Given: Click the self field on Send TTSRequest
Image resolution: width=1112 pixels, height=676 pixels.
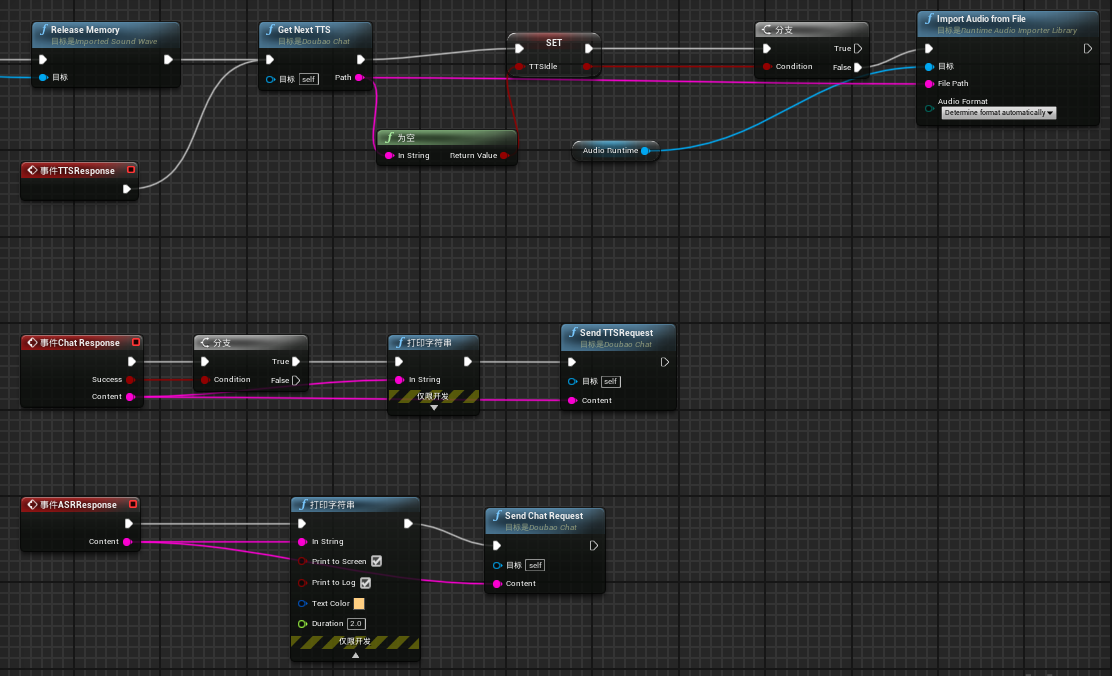Looking at the screenshot, I should tap(611, 382).
